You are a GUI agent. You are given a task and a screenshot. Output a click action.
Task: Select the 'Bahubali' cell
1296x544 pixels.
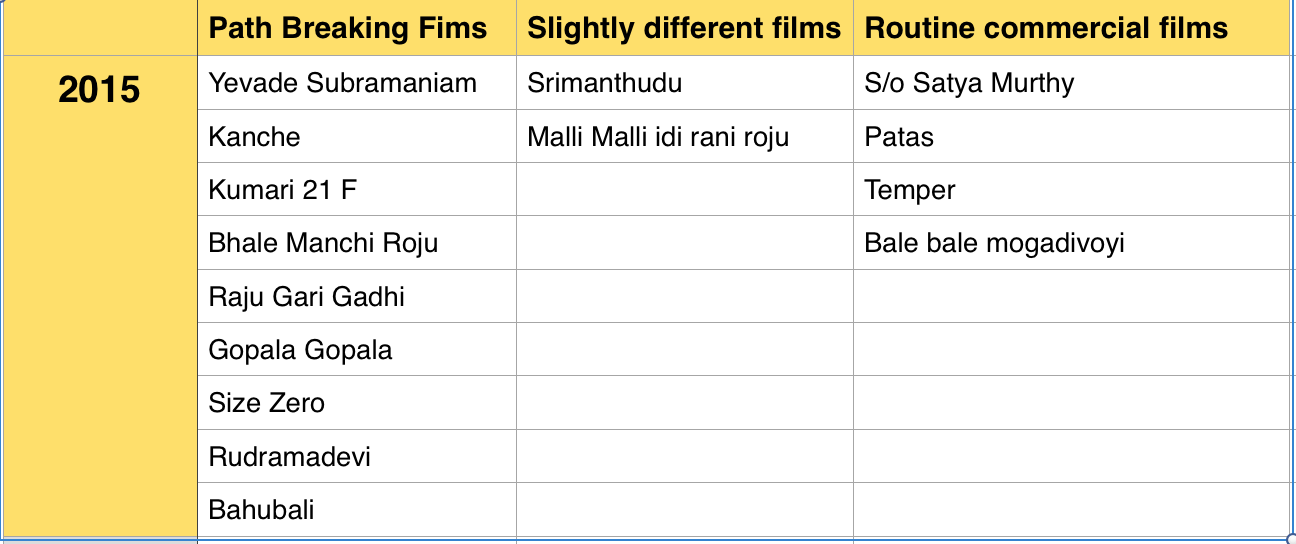[x=261, y=510]
